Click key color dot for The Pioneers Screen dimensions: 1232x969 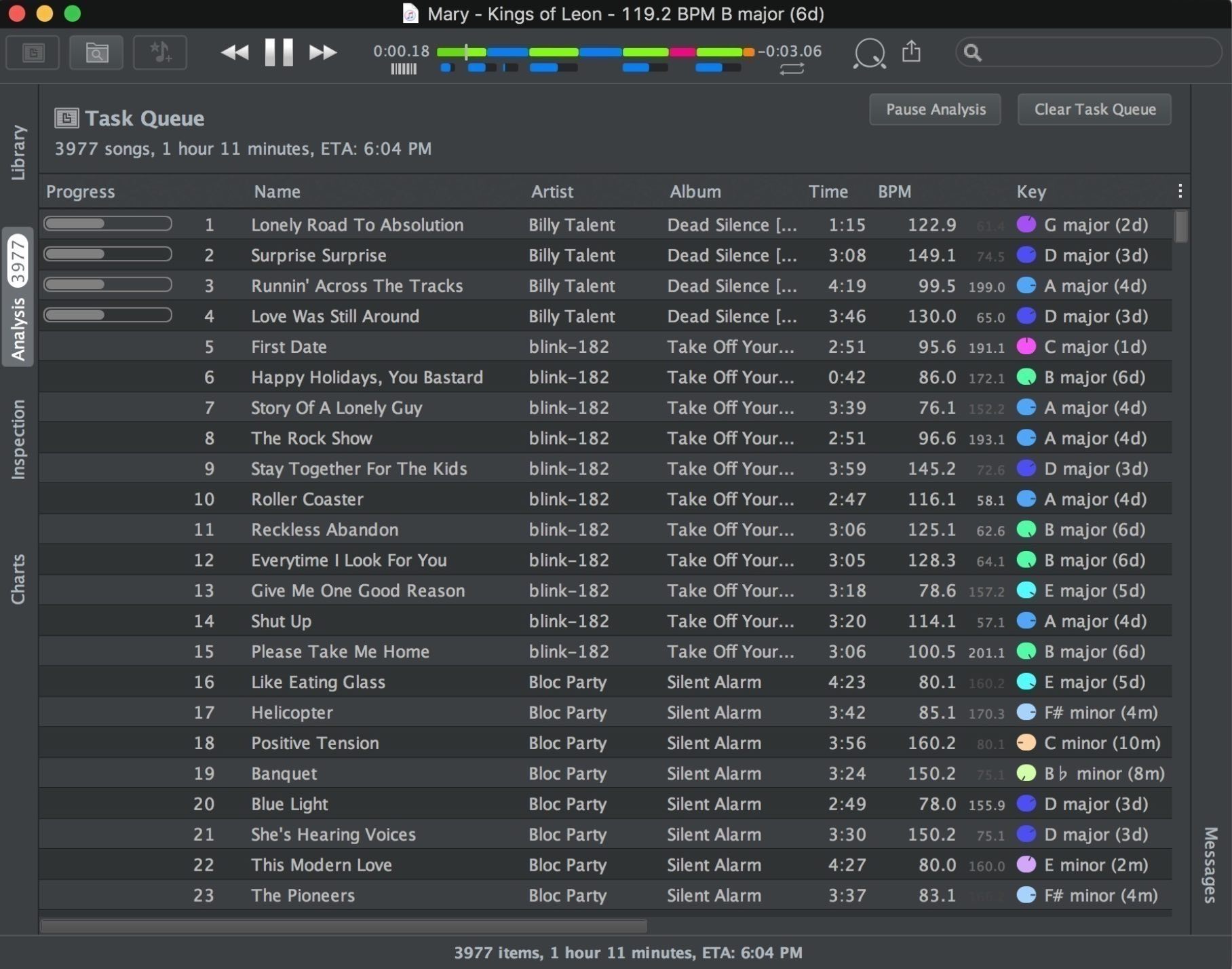(1026, 895)
